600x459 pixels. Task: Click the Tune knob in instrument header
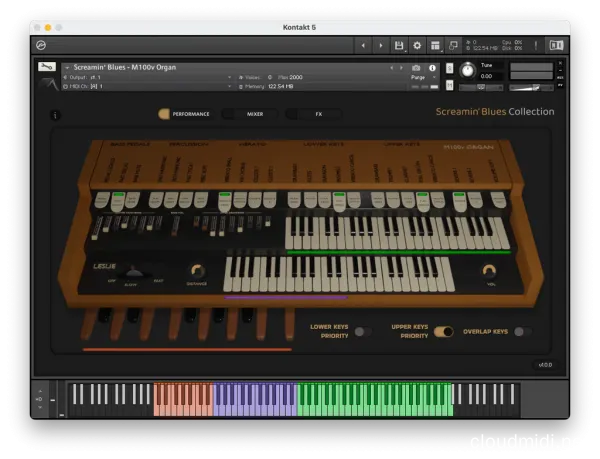467,70
